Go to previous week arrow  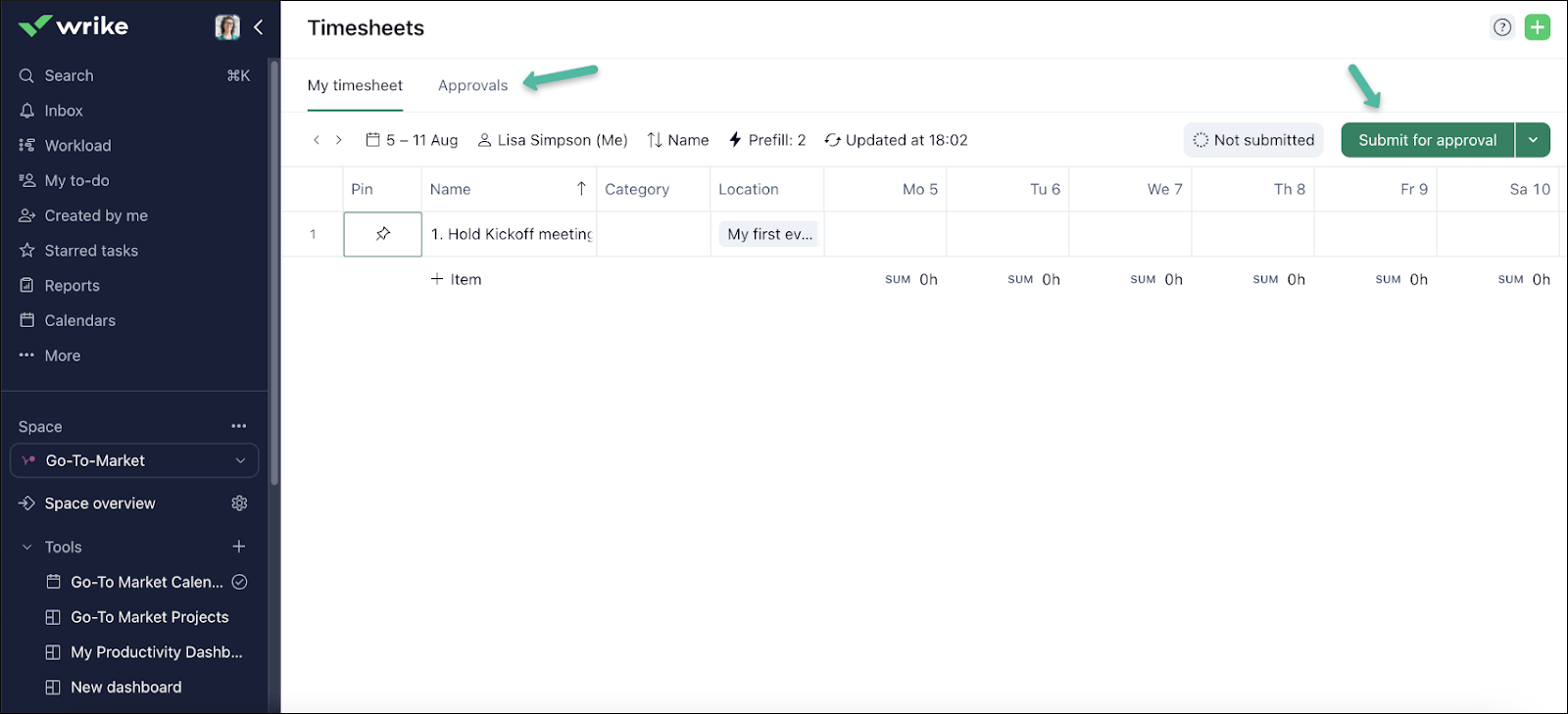point(317,140)
